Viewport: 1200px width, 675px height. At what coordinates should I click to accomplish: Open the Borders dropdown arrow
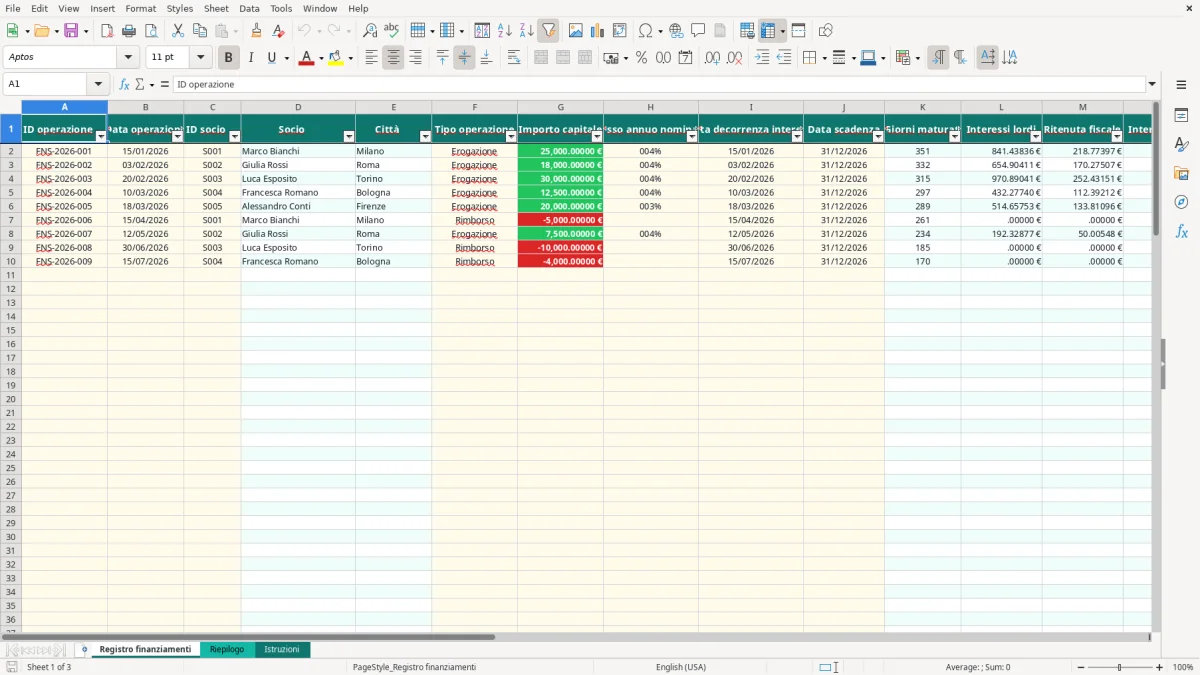pyautogui.click(x=824, y=58)
